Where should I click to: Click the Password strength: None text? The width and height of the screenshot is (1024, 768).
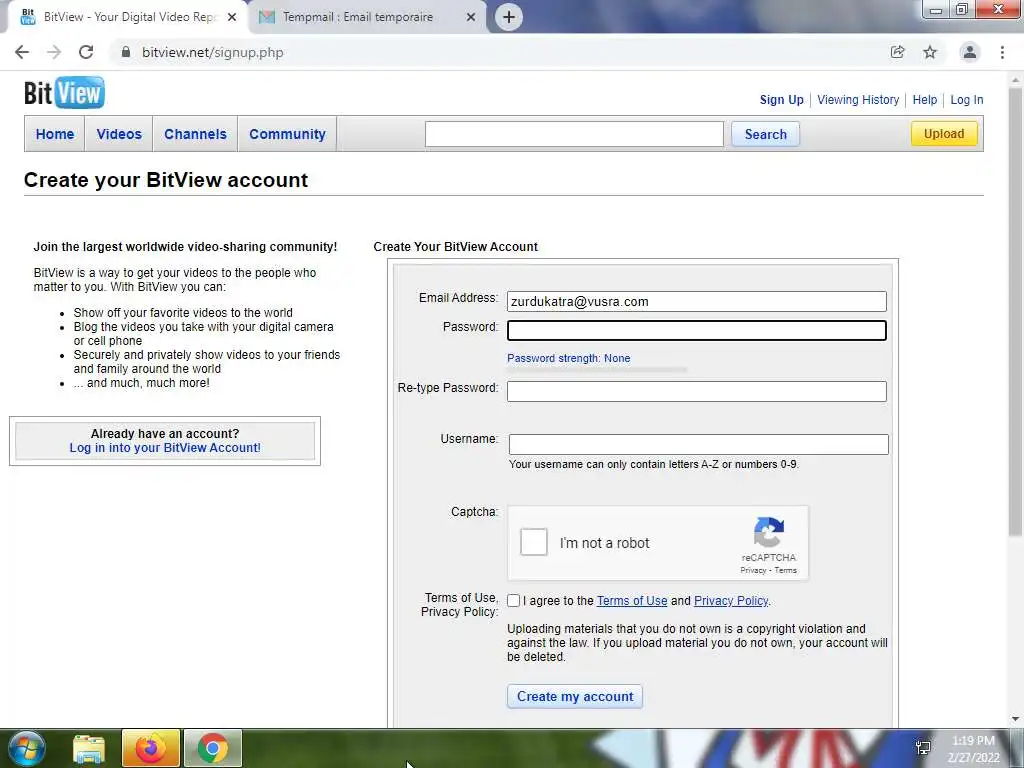pyautogui.click(x=568, y=358)
